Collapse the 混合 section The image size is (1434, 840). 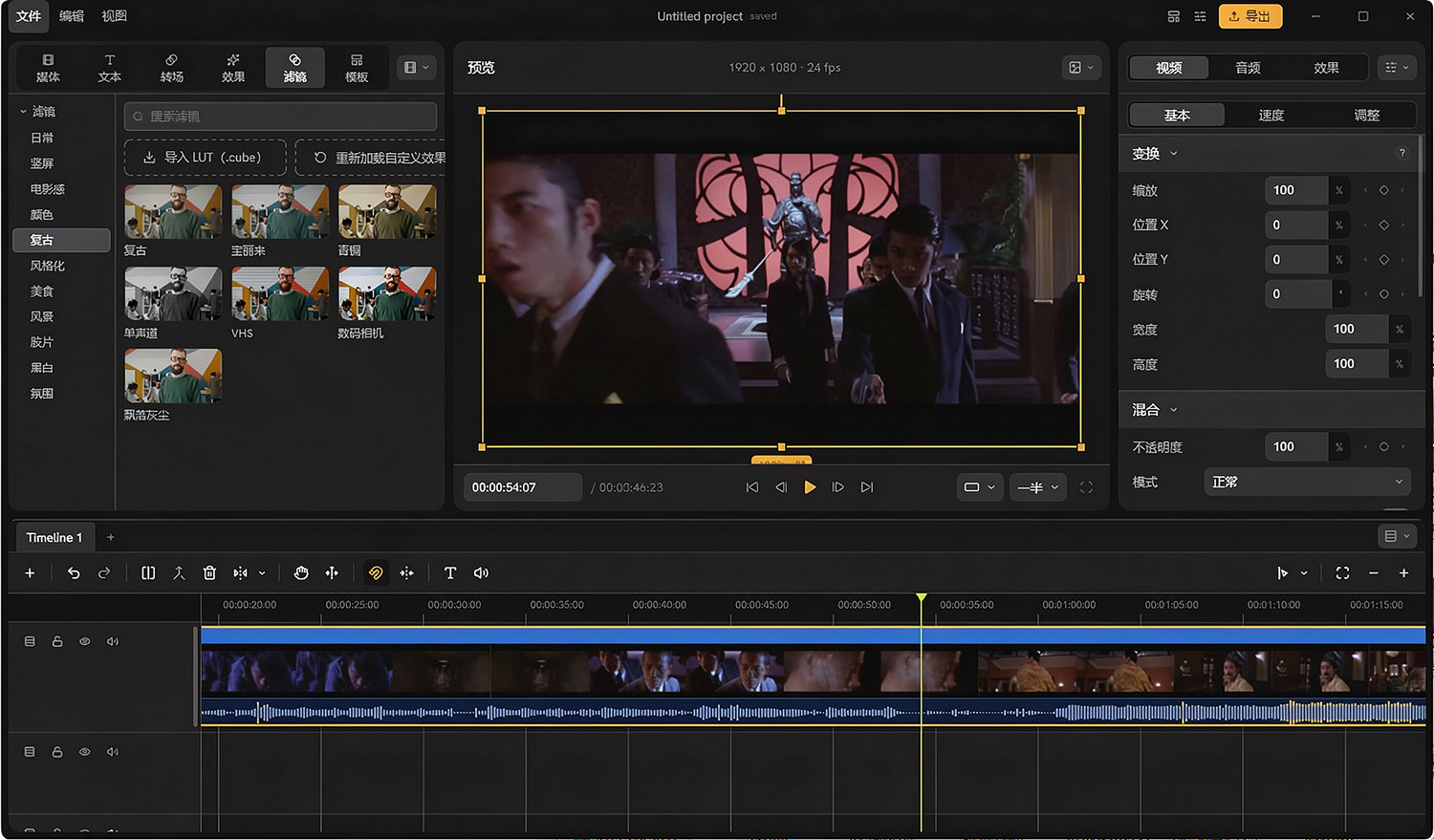pos(1174,410)
